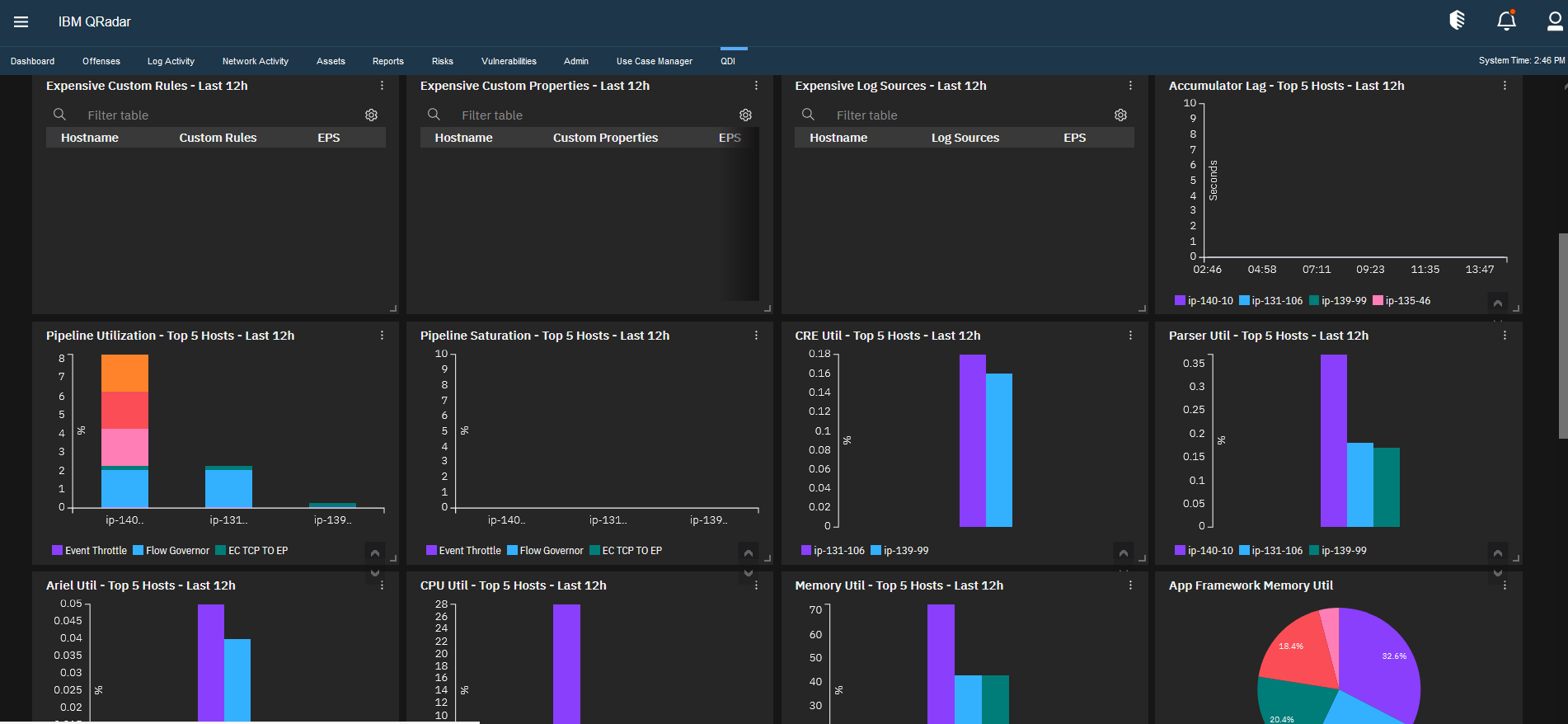Viewport: 1568px width, 724px height.
Task: Open options menu for App Framework Memory Util
Action: click(1505, 585)
